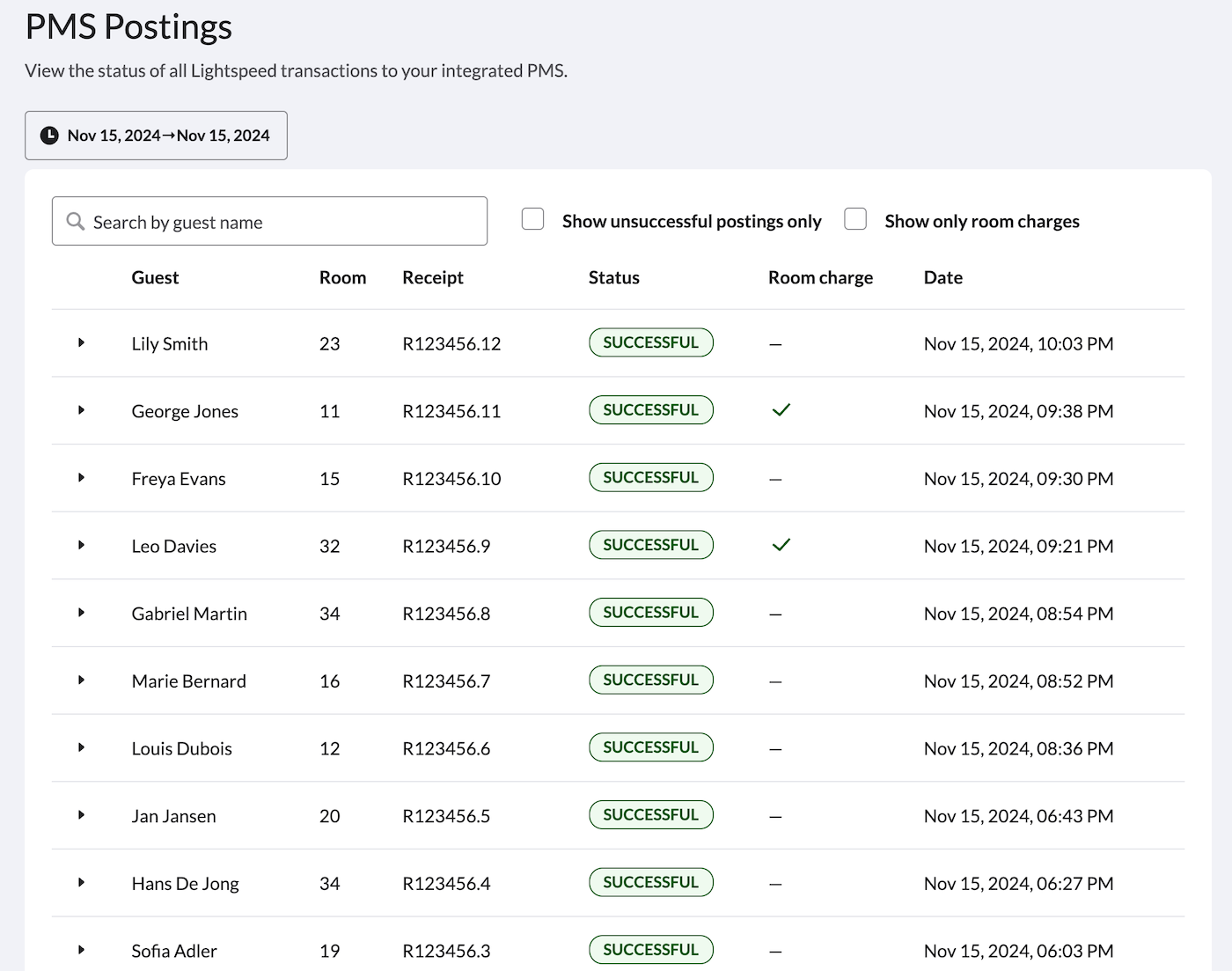Click the clock icon in date range button
1232x971 pixels.
click(50, 136)
